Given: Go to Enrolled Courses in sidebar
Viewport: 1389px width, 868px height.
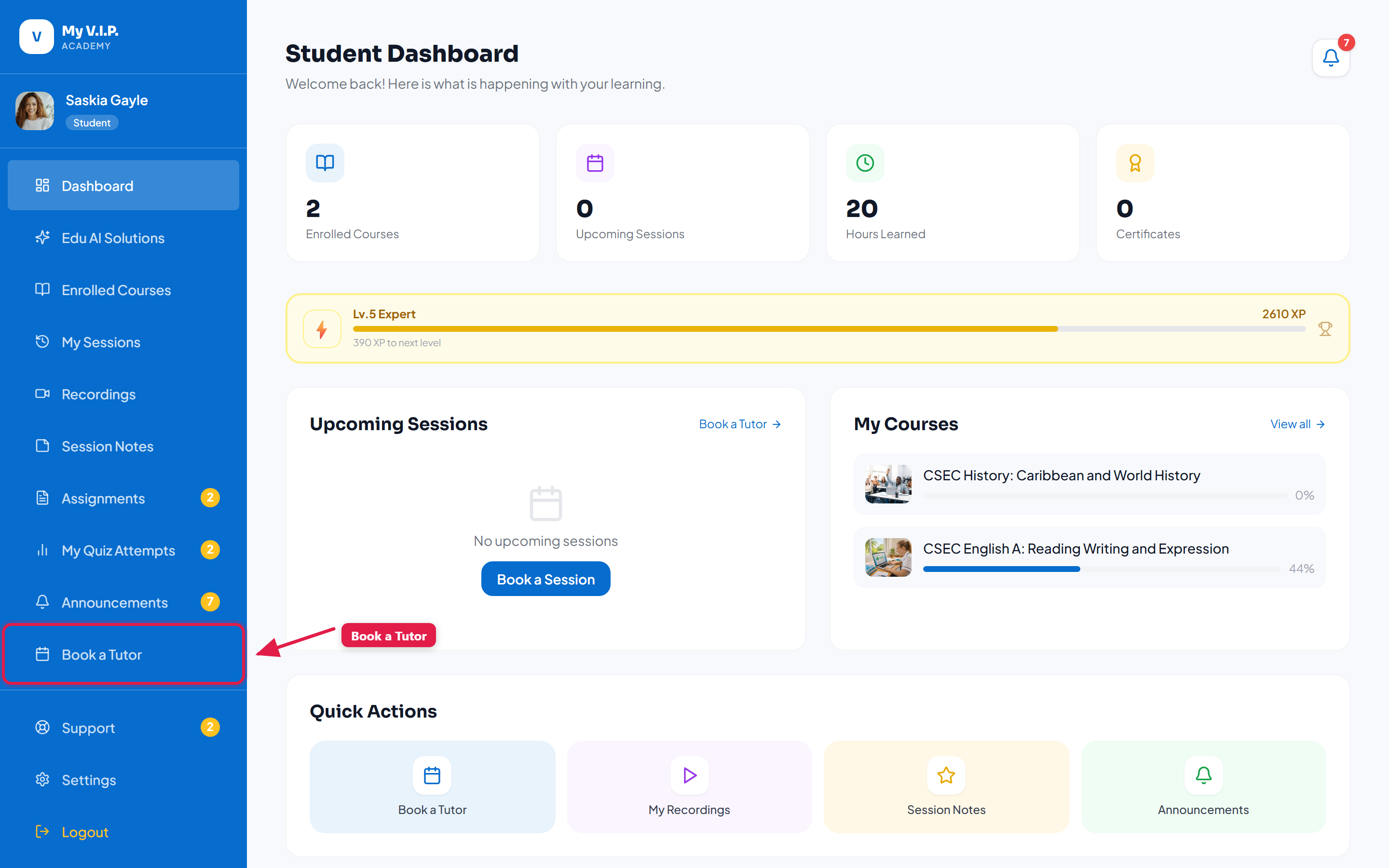Looking at the screenshot, I should pyautogui.click(x=123, y=290).
